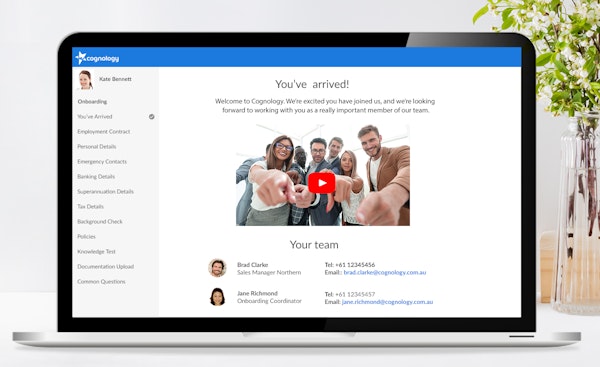Open the Employment Contract section
Image resolution: width=600 pixels, height=367 pixels.
pos(104,132)
